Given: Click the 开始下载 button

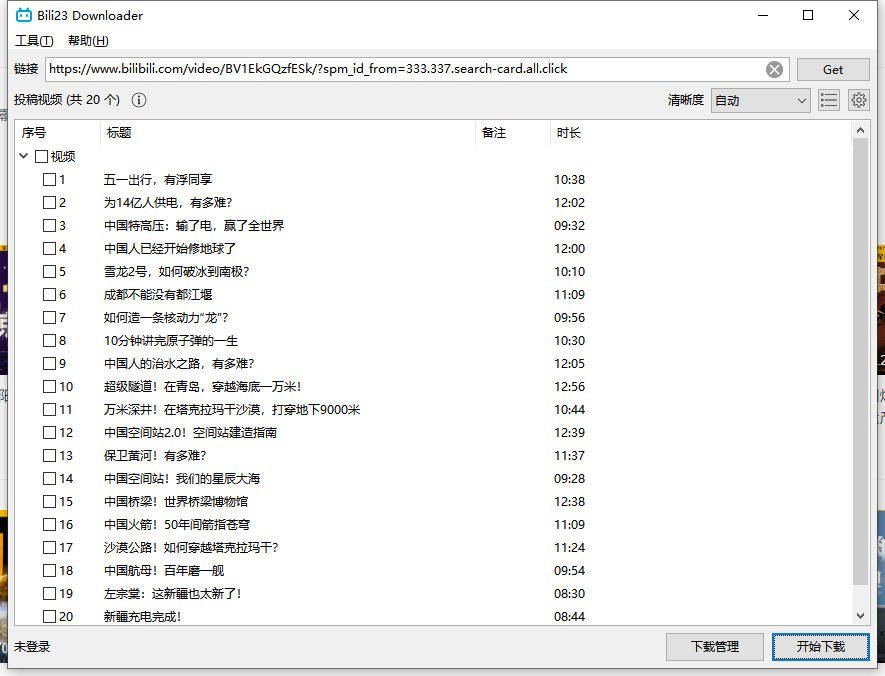Looking at the screenshot, I should coord(820,647).
